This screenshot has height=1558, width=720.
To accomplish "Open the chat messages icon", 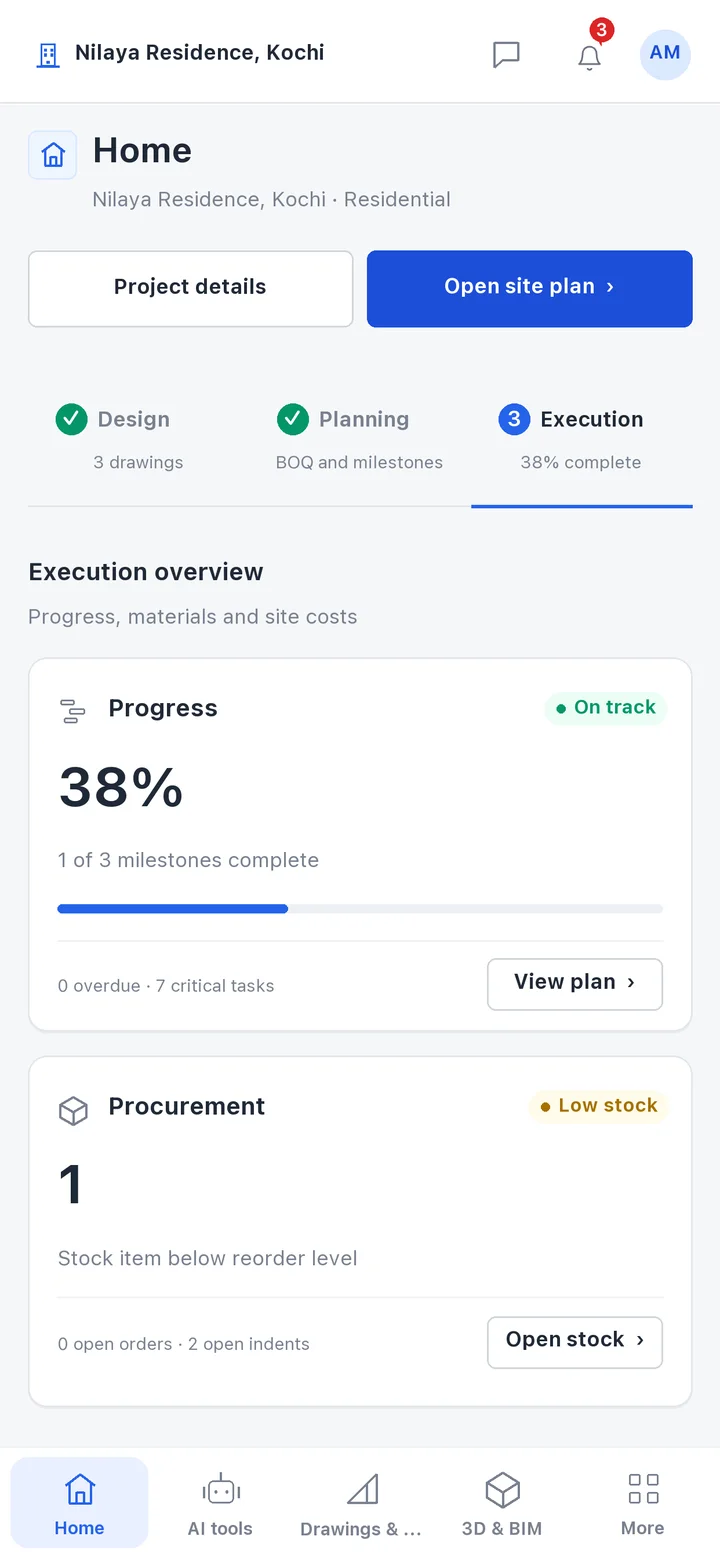I will (507, 54).
